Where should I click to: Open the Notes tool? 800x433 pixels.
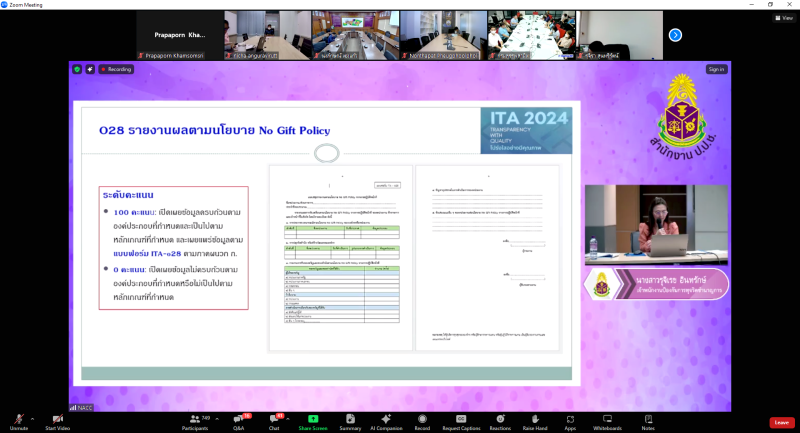(x=647, y=420)
